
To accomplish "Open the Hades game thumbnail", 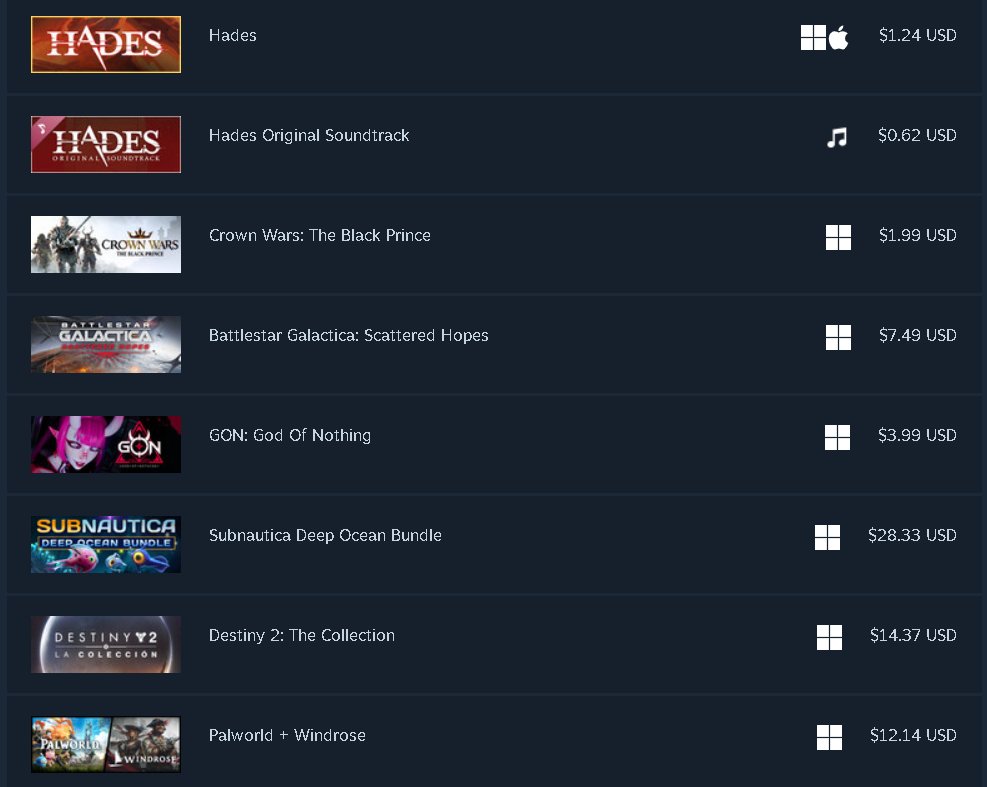I will (106, 45).
